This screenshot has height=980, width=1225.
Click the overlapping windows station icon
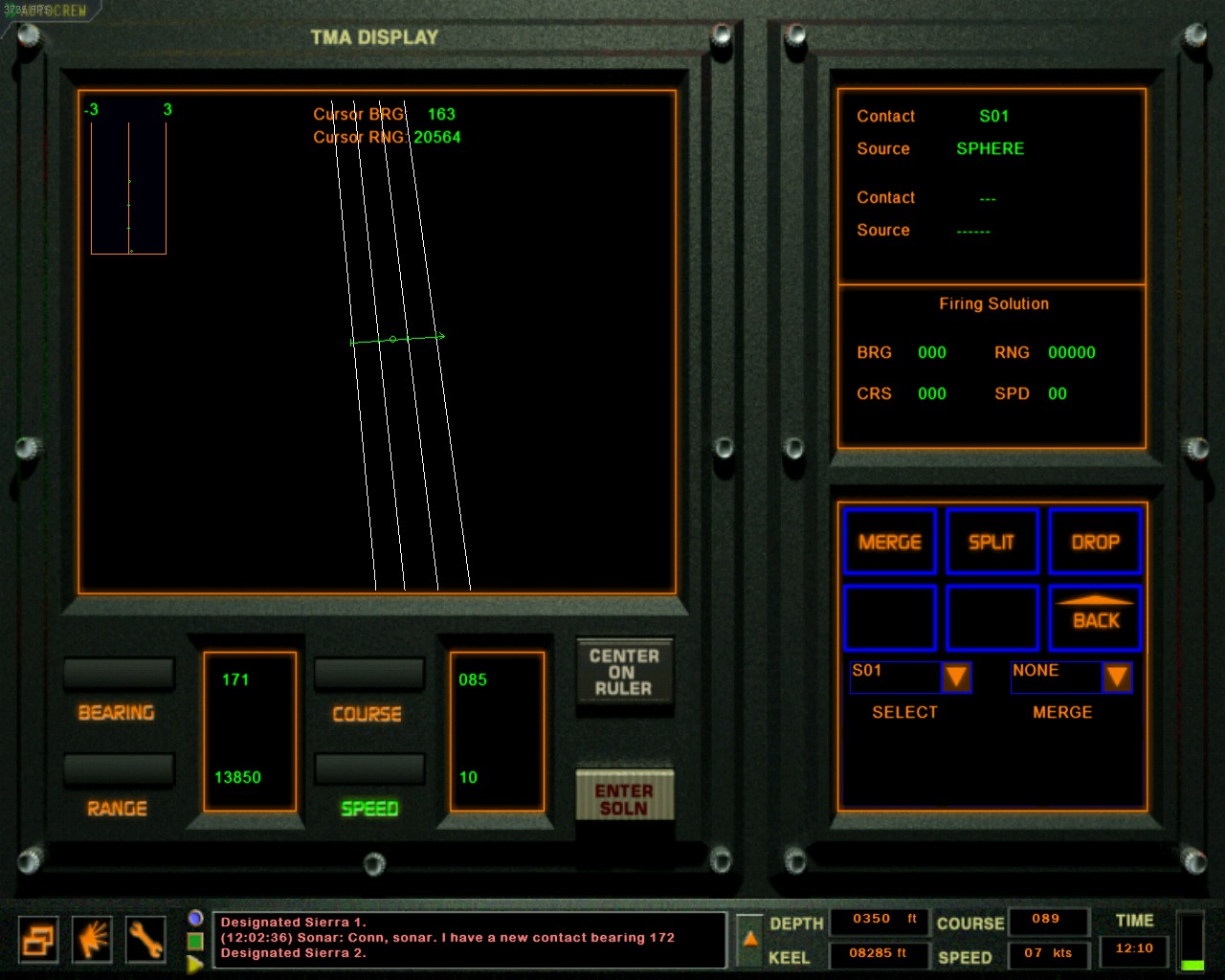click(38, 940)
